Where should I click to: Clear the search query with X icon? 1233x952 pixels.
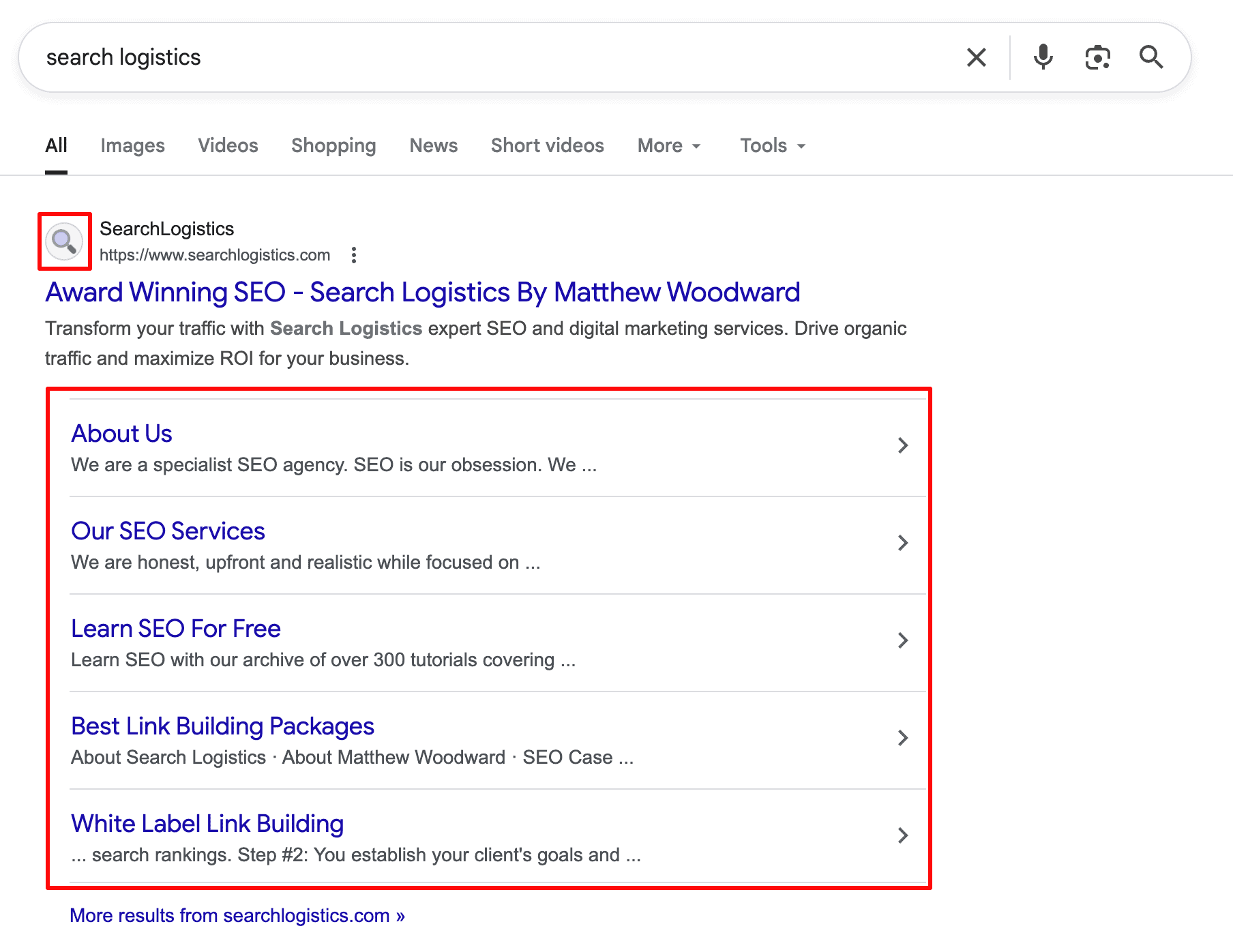point(976,57)
